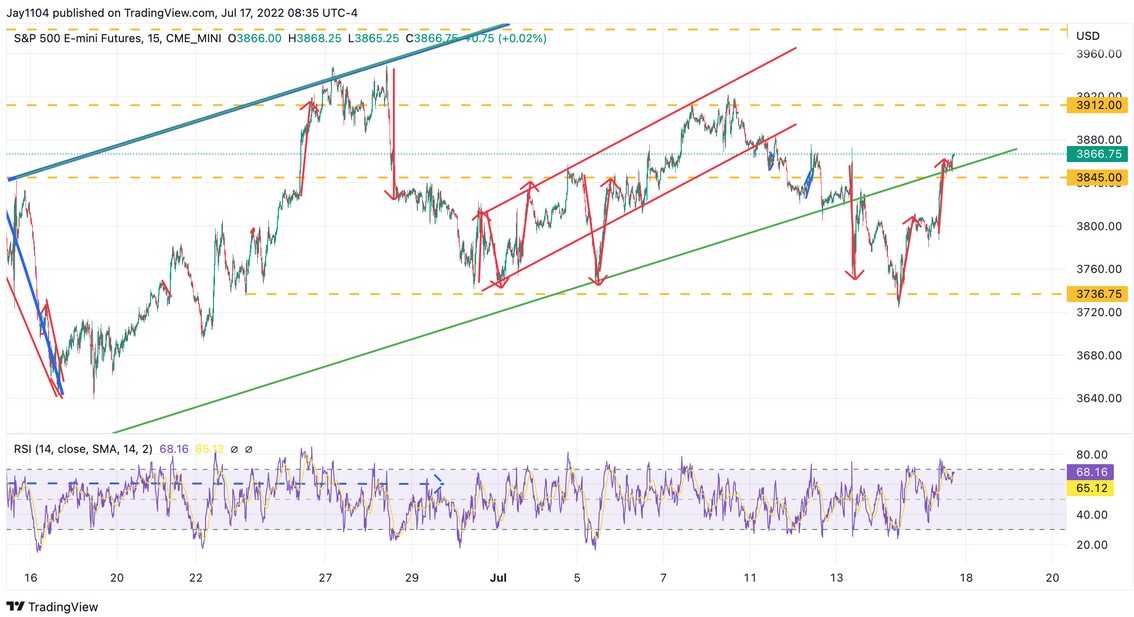Click the 3800.00 price axis label
Viewport: 1134px width, 617px height.
click(1099, 226)
